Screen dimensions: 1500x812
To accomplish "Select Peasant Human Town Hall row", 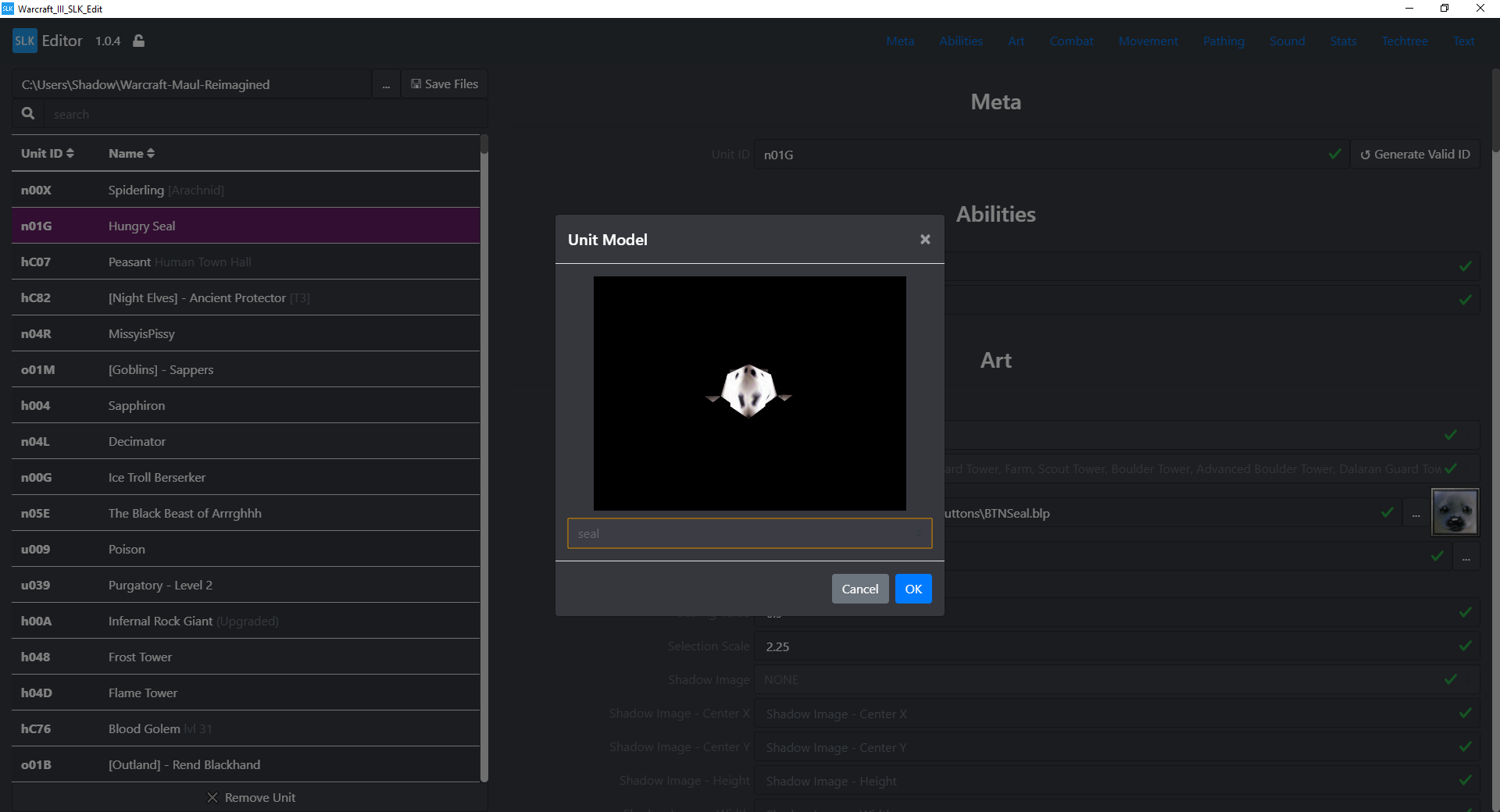I will tap(246, 262).
